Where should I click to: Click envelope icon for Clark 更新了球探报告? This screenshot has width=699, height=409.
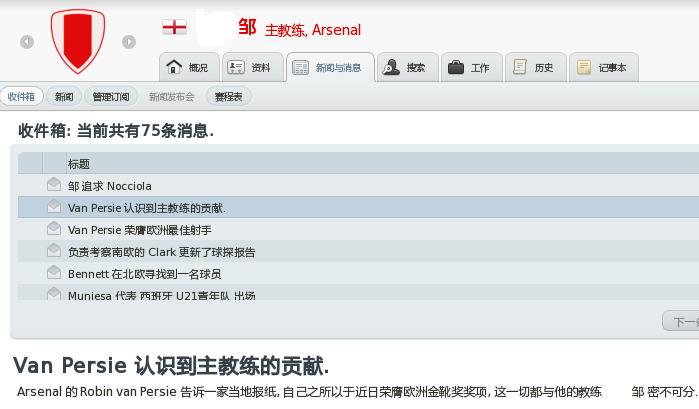pos(54,250)
